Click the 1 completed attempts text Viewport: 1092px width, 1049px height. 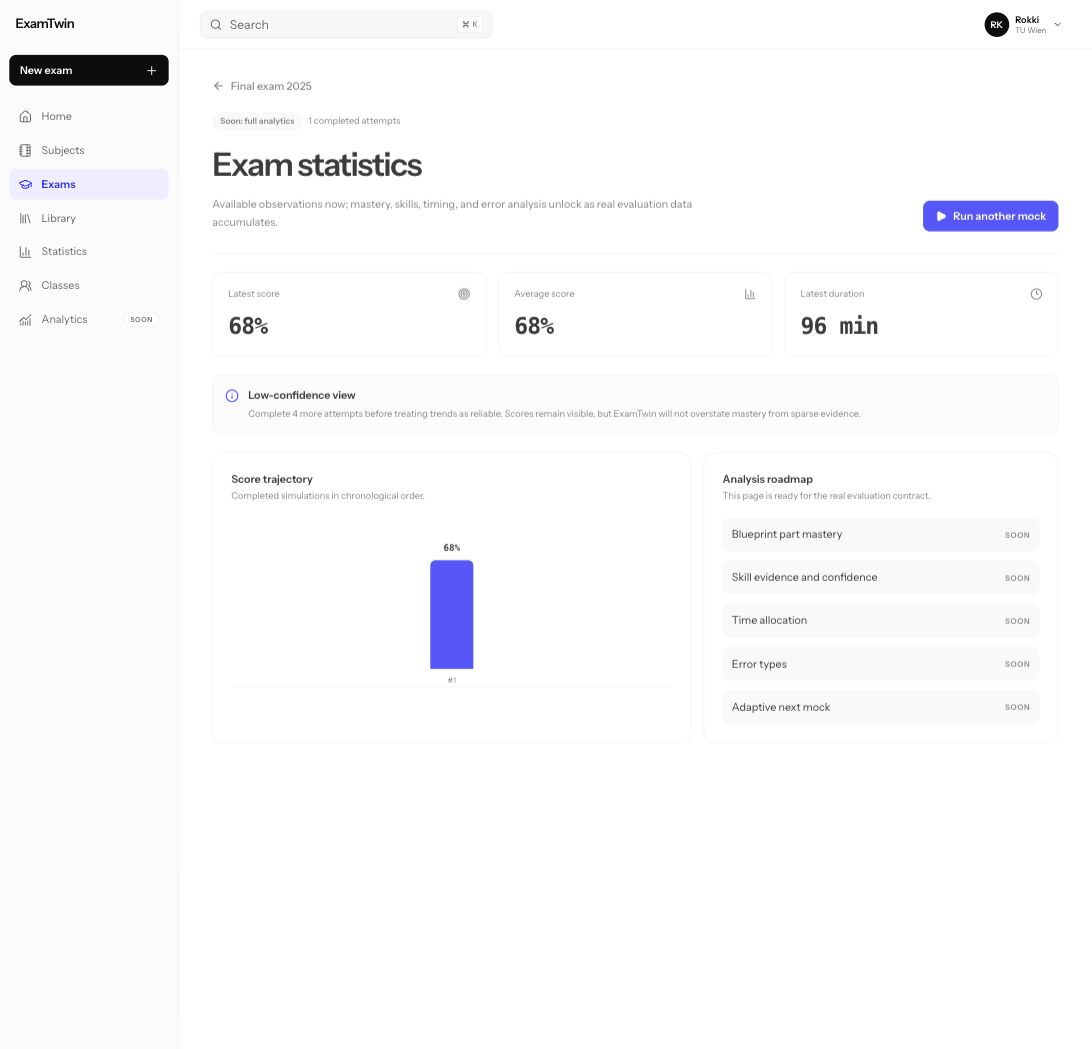pyautogui.click(x=354, y=121)
